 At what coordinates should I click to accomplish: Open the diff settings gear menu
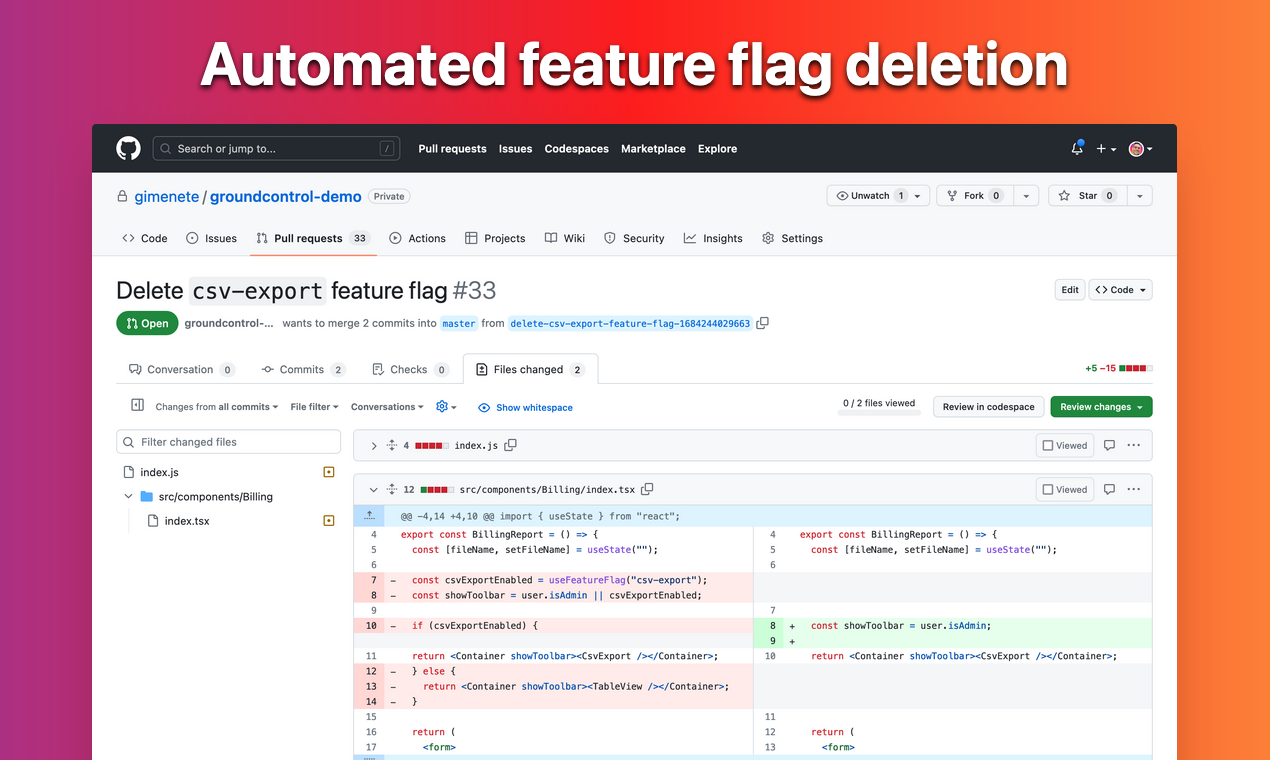[446, 407]
